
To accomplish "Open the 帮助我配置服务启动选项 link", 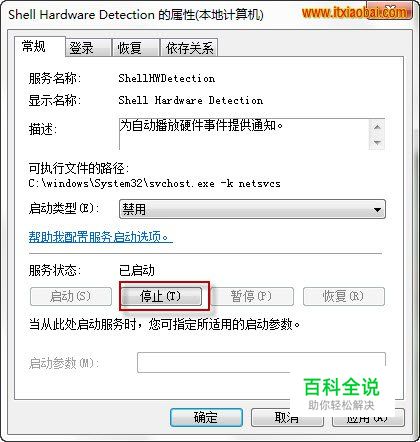I will pos(100,237).
